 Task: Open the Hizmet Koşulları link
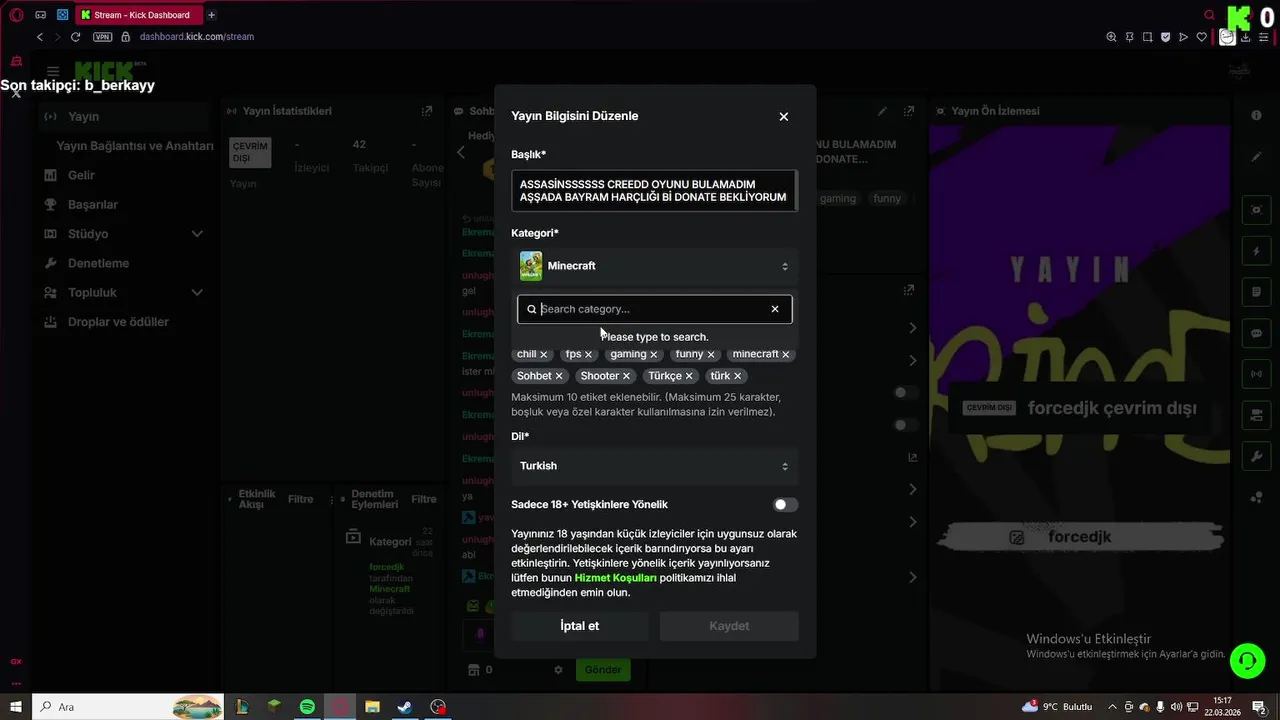tap(615, 578)
